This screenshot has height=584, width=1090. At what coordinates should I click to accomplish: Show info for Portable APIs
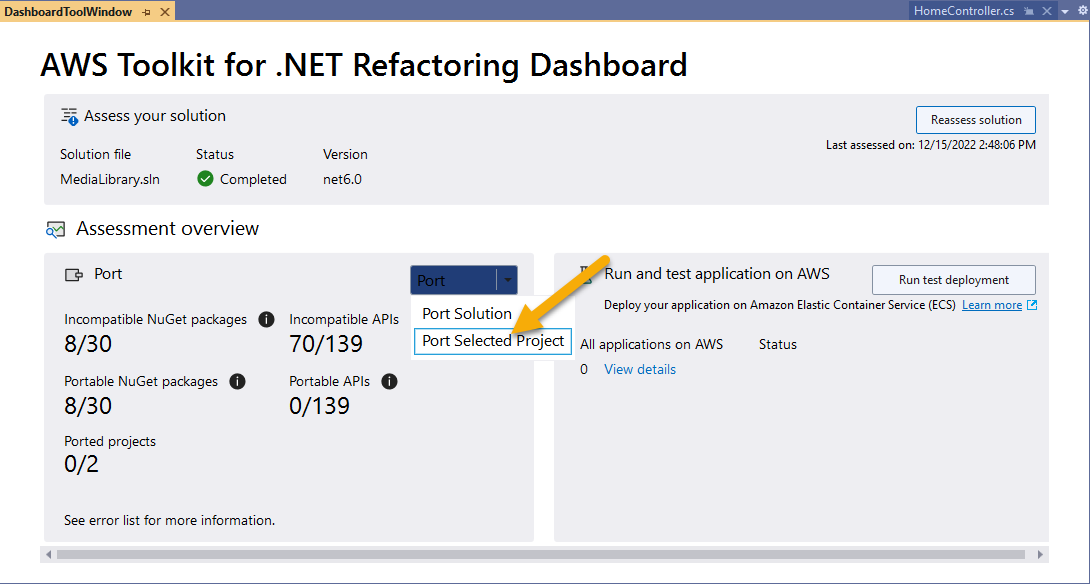389,382
